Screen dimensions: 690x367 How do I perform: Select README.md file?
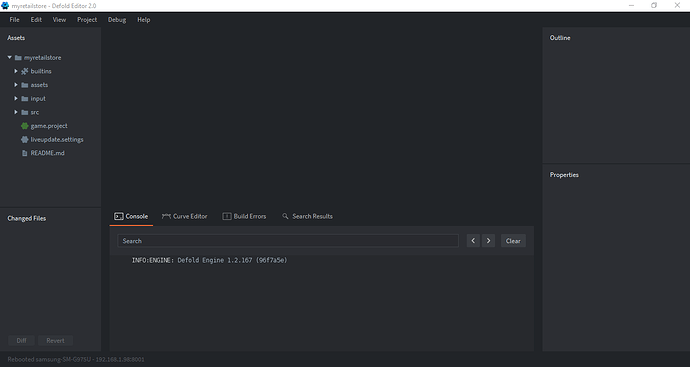coord(48,153)
